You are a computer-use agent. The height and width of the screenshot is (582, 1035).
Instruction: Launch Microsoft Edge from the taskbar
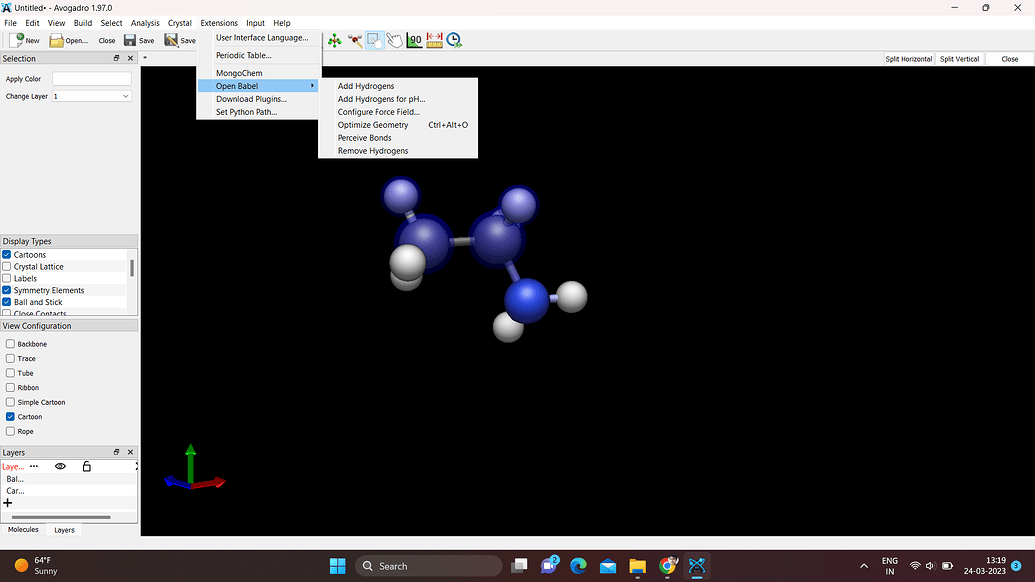(578, 566)
